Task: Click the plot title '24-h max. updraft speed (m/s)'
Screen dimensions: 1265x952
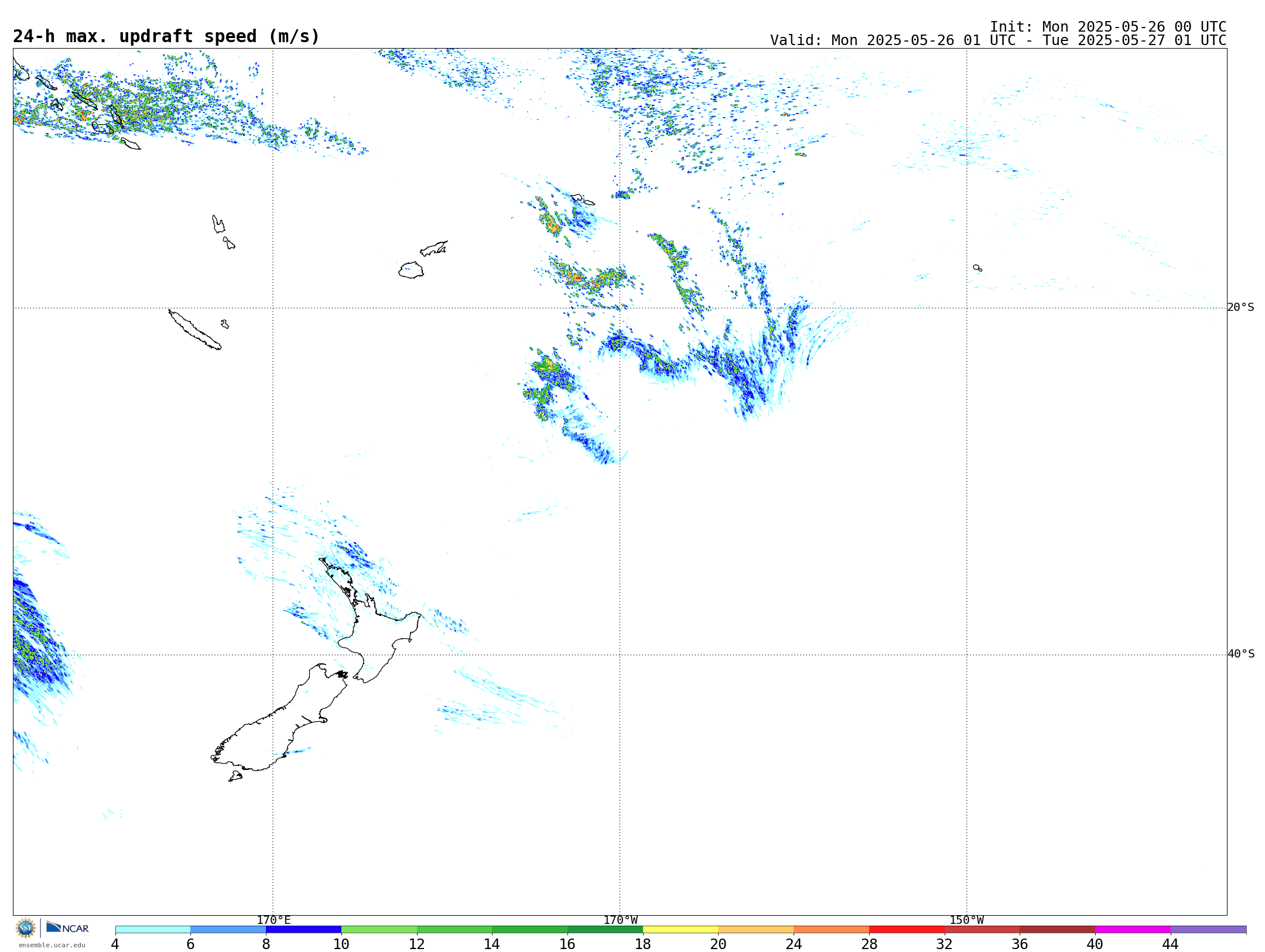Action: click(x=166, y=36)
